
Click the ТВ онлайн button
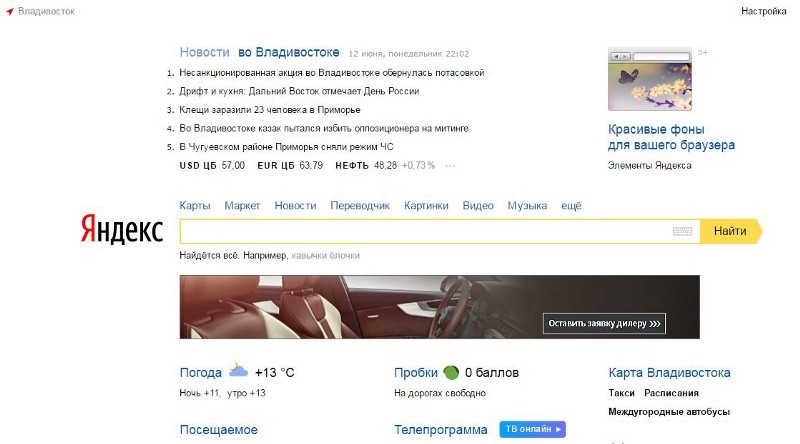coord(533,429)
